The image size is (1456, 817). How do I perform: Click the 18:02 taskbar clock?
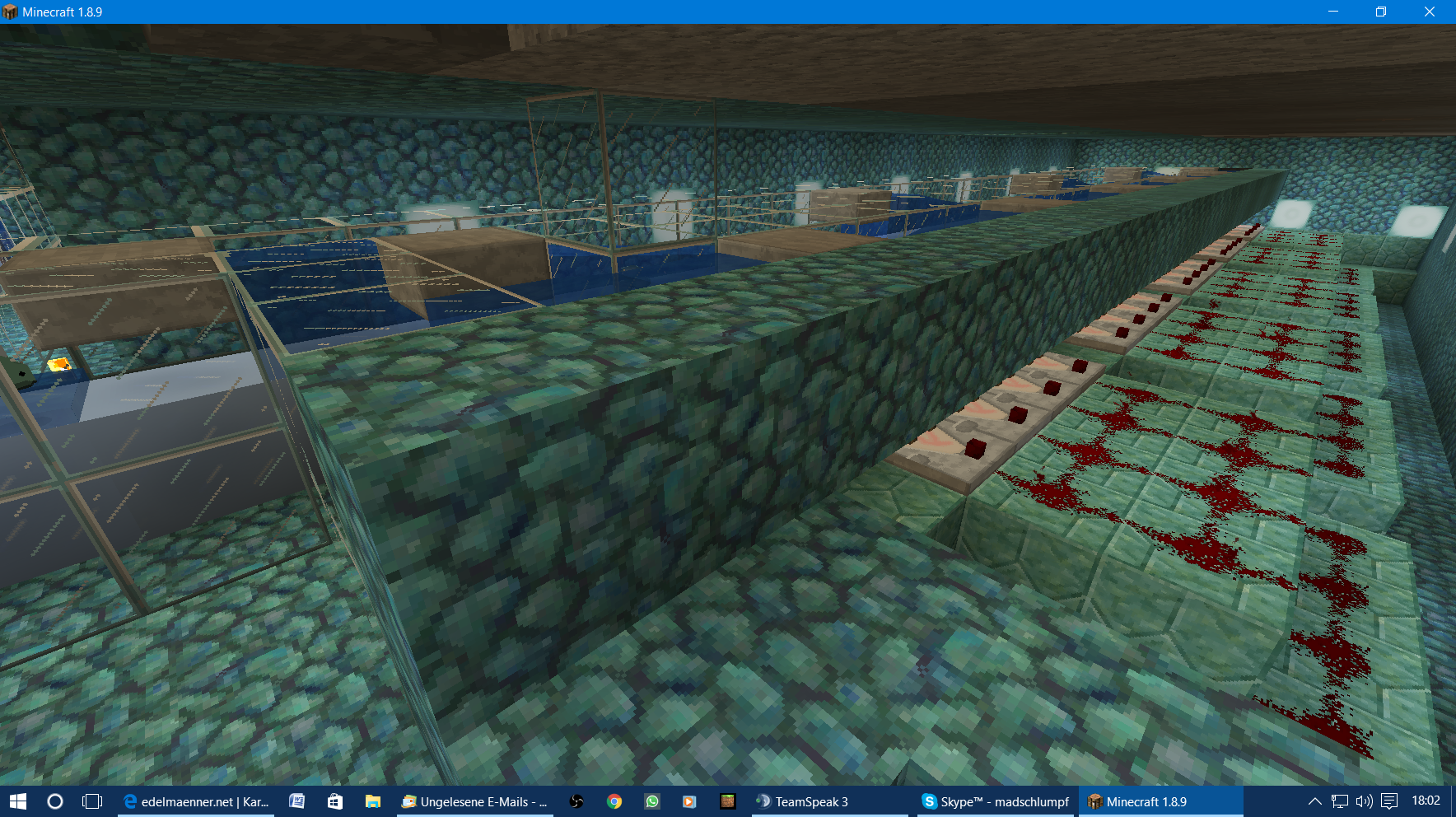[x=1426, y=801]
